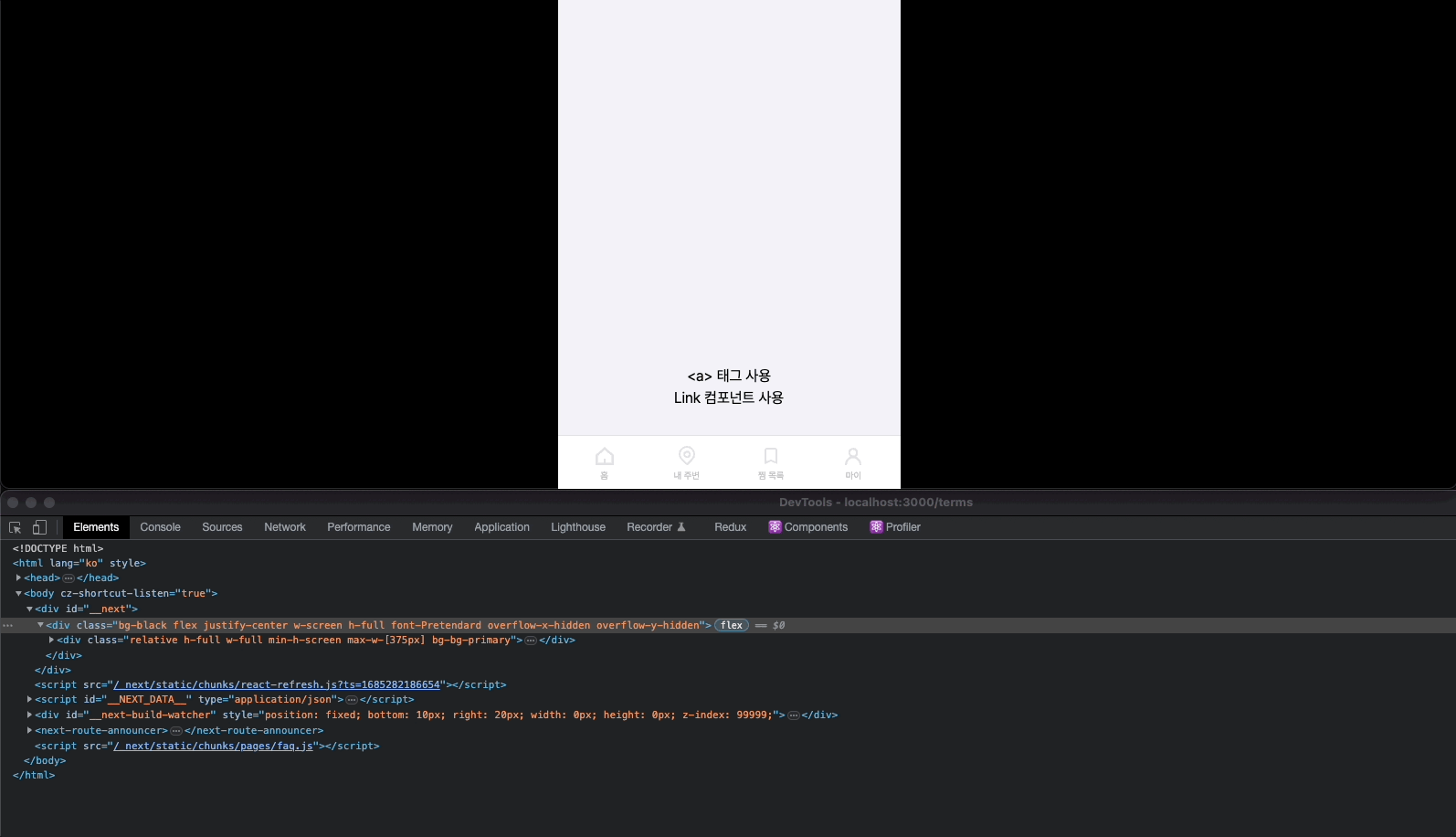Open the Console tab
The height and width of the screenshot is (837, 1456).
[160, 527]
